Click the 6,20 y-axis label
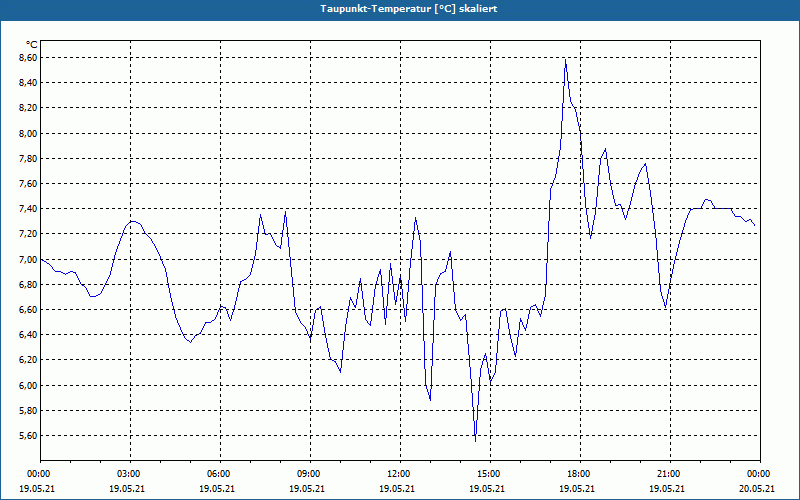Screen dimensions: 800x500 [29, 360]
